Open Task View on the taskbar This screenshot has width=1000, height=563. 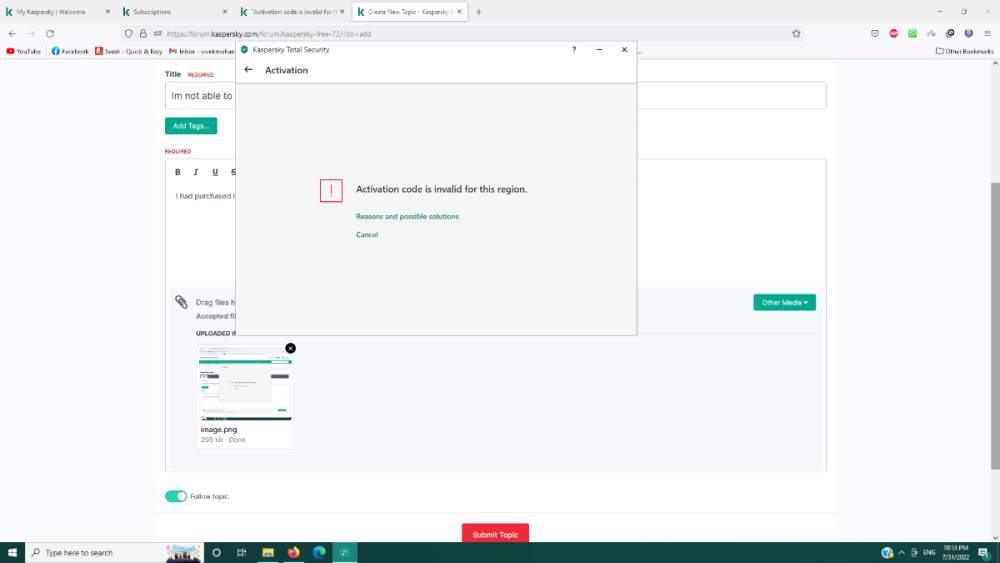242,553
